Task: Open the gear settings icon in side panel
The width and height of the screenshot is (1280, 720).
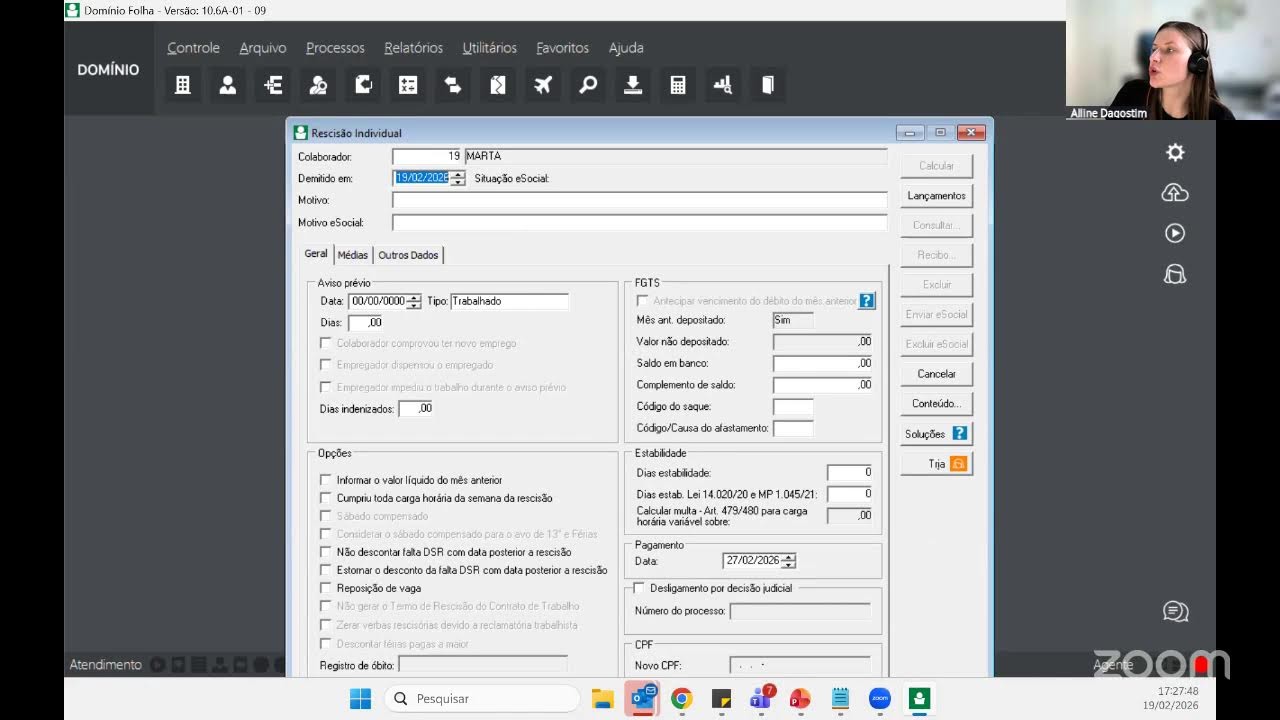Action: coord(1175,152)
